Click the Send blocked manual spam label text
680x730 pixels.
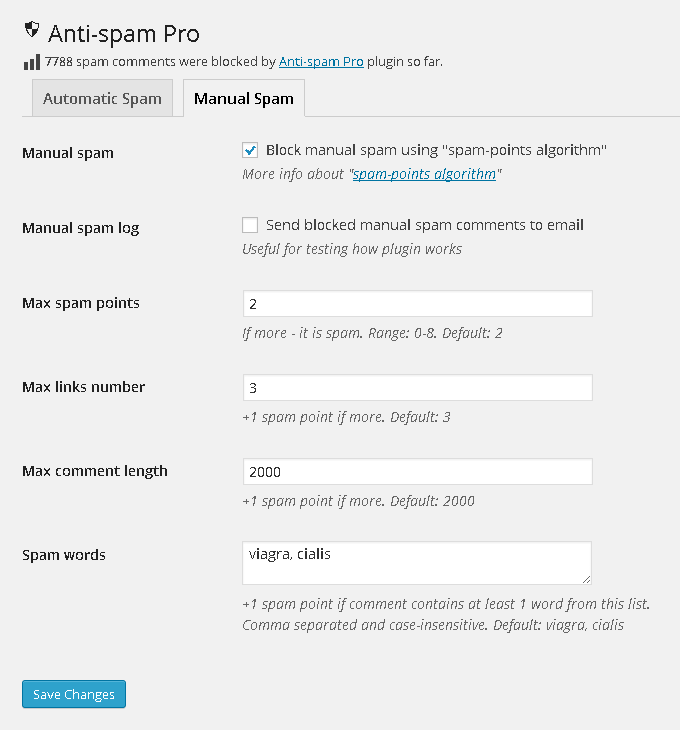(x=424, y=225)
